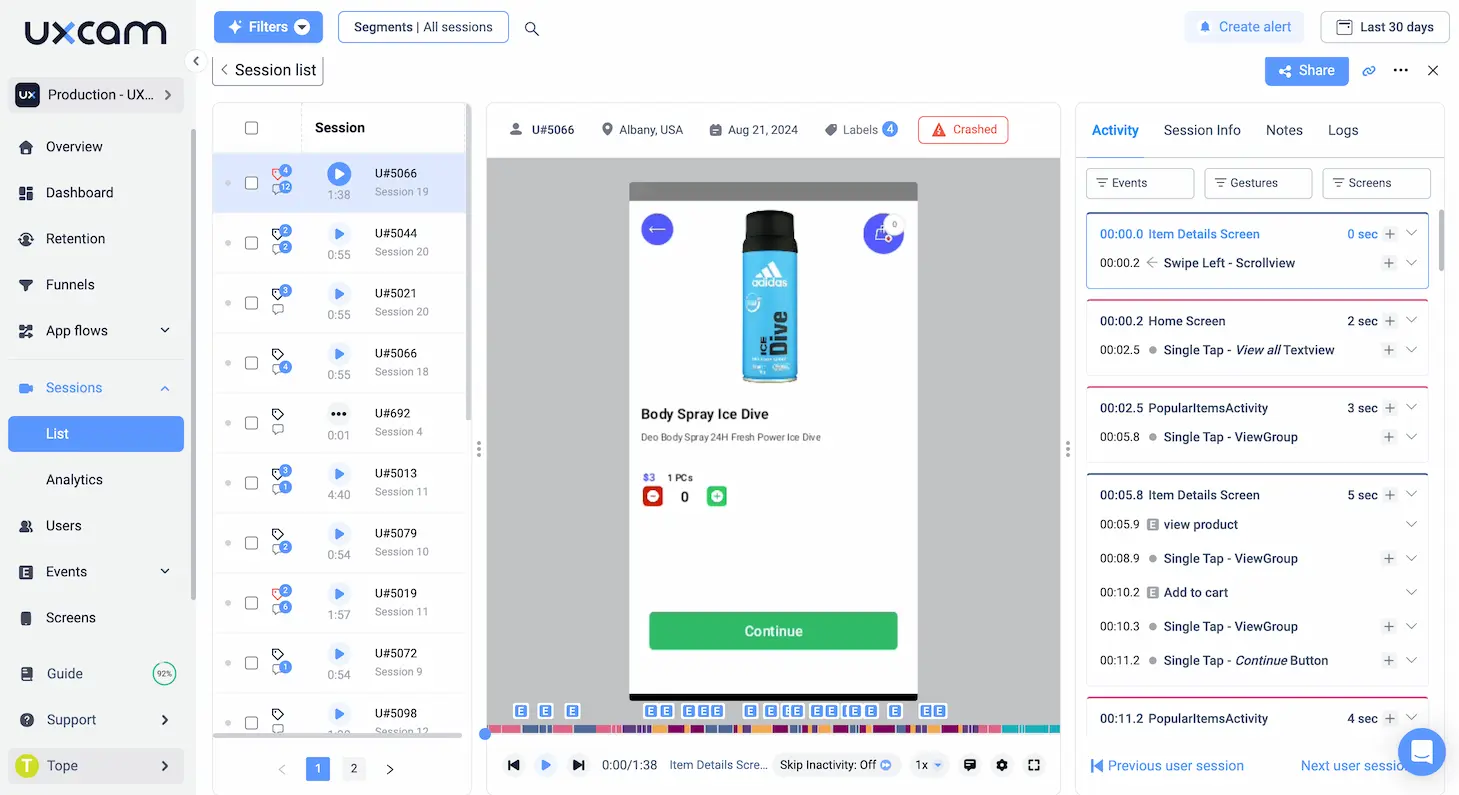Click the session timeline progress bar
This screenshot has width=1459, height=795.
(773, 729)
